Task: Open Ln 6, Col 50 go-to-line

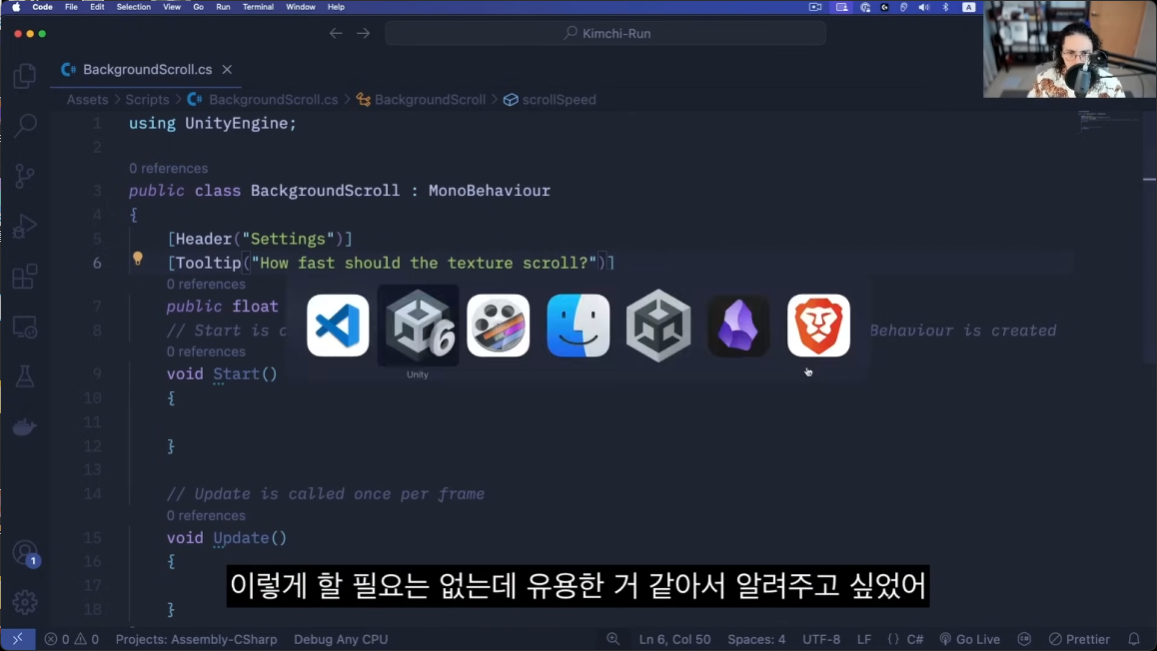Action: (x=674, y=639)
